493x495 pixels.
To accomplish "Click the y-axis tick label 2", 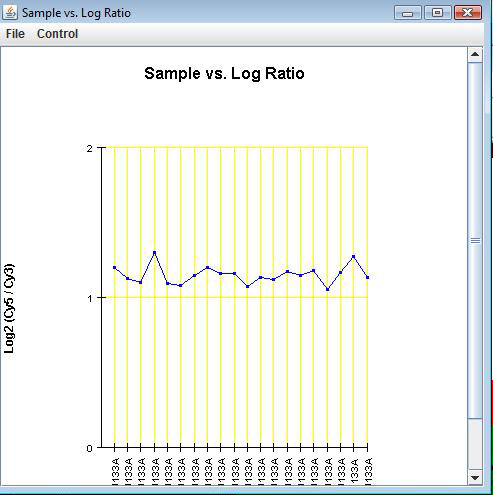I will pos(89,149).
